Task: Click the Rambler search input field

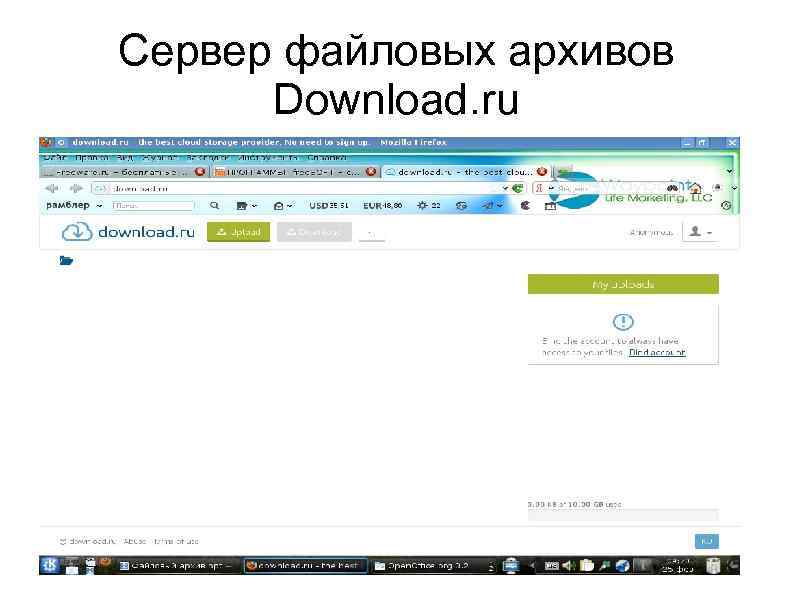Action: pos(153,206)
